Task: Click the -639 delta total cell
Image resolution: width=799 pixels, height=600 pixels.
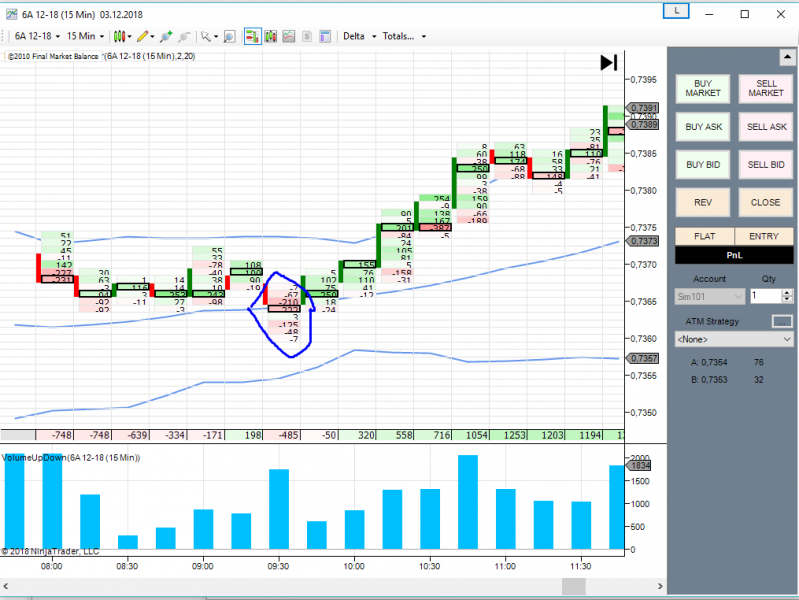Action: click(131, 435)
